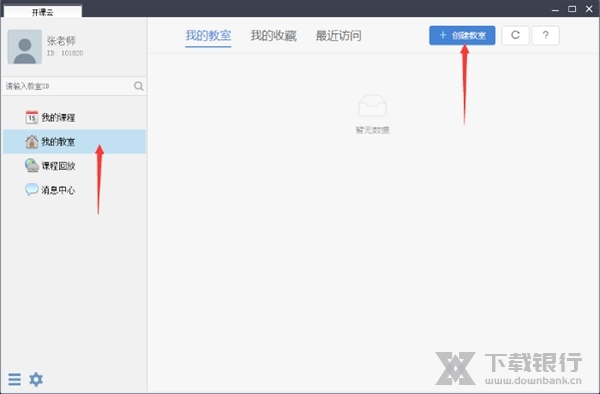
Task: Click the 我的课程 calendar icon
Action: [32, 117]
